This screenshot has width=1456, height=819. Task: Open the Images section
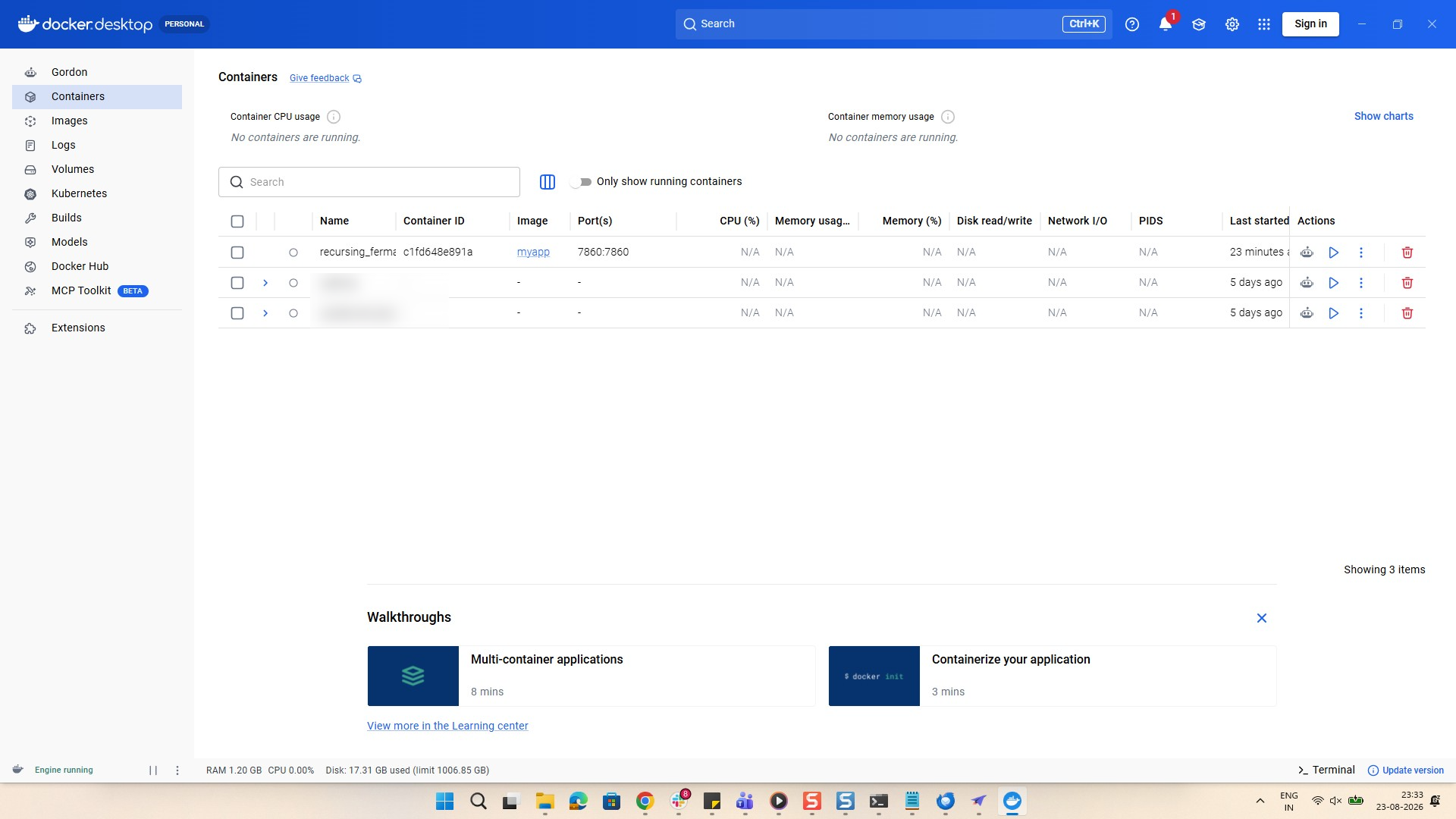click(96, 121)
